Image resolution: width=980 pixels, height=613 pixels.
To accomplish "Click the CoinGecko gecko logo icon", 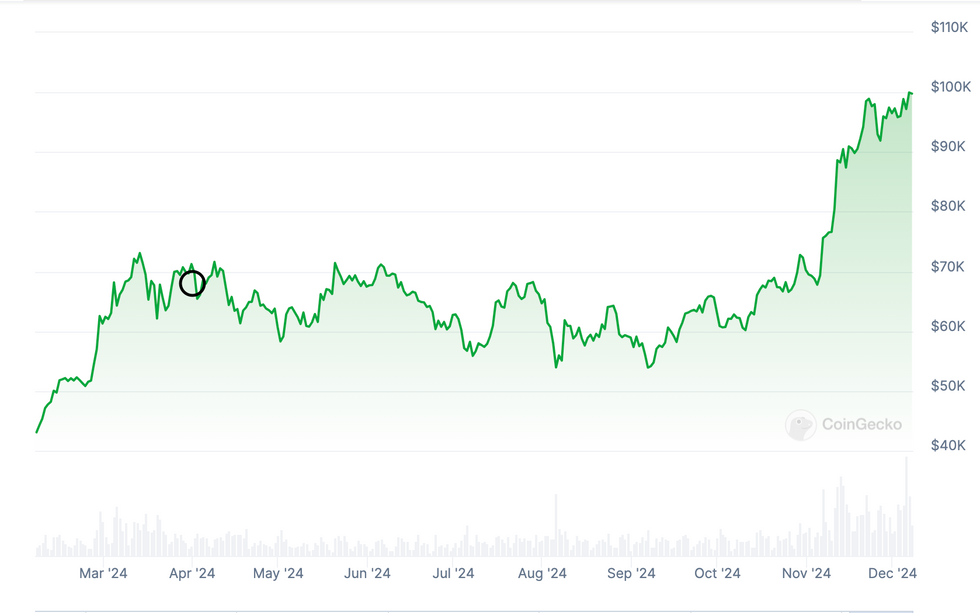I will (x=800, y=425).
